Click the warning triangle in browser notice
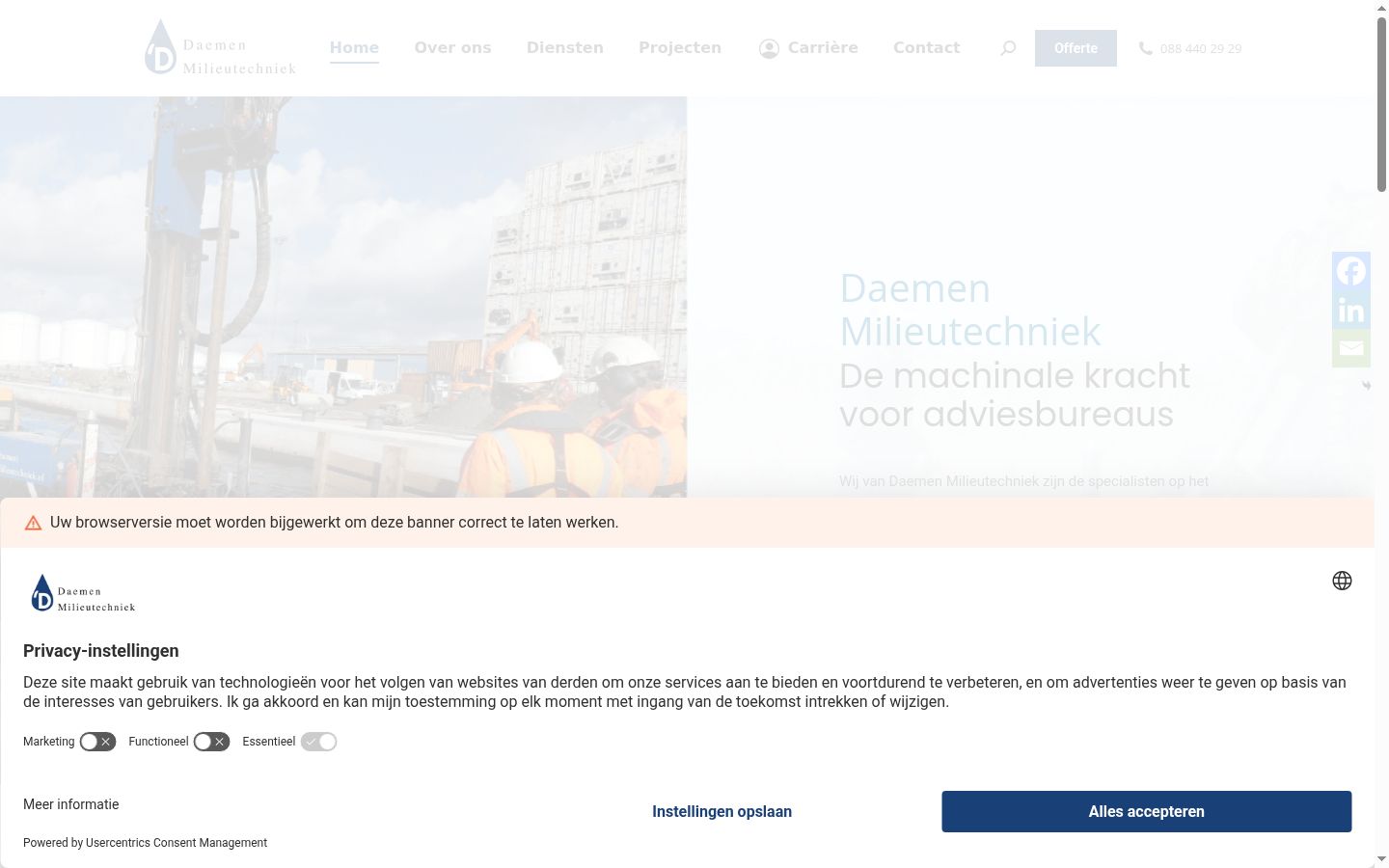Viewport: 1389px width, 868px height. click(x=33, y=523)
